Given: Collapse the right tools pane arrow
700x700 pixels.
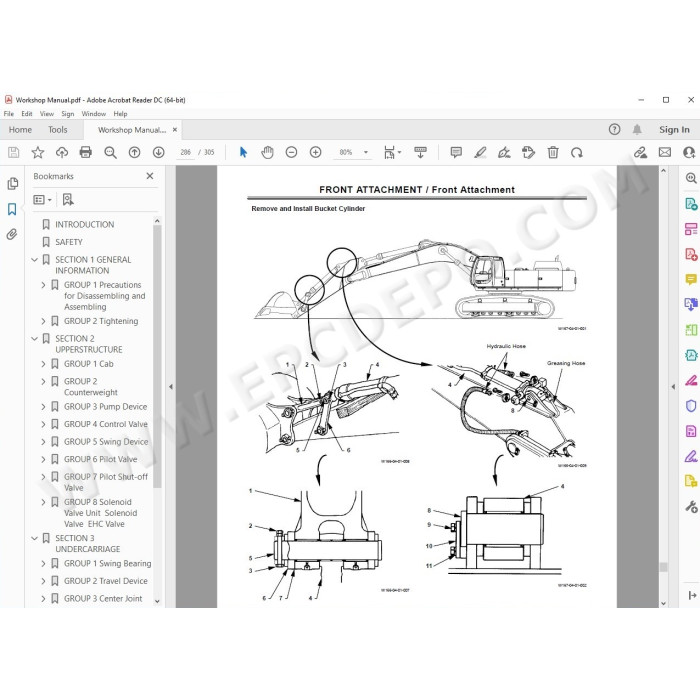Looking at the screenshot, I should coord(673,387).
